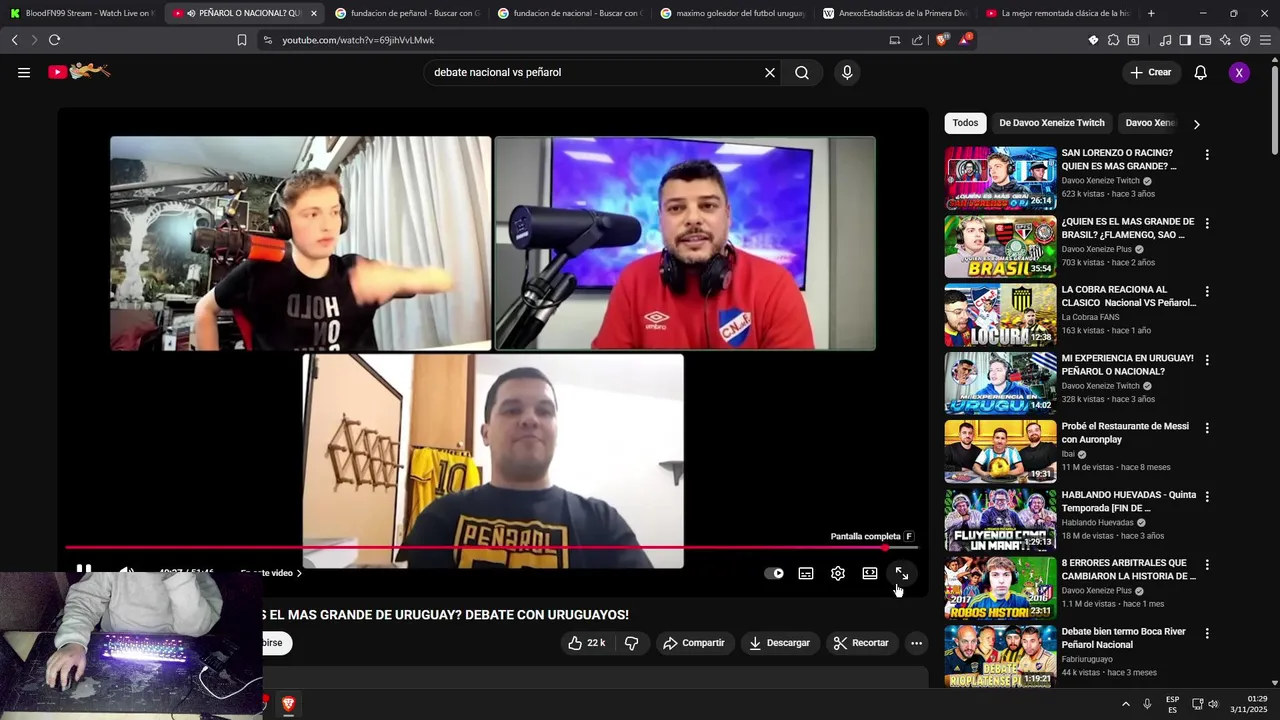
Task: Open the taskbar volume icon
Action: 1214,704
